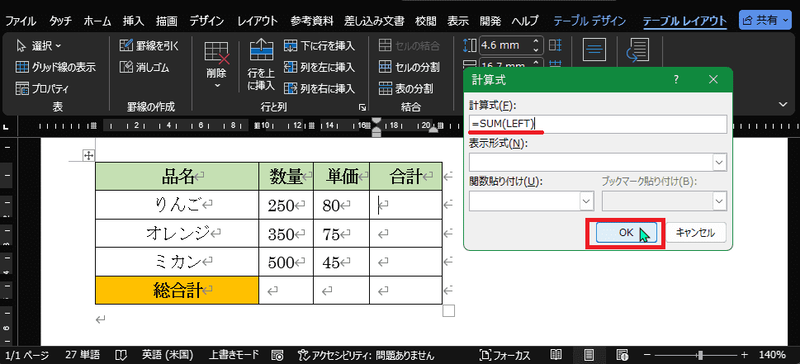Switch to the 挿入 tab

[x=134, y=21]
